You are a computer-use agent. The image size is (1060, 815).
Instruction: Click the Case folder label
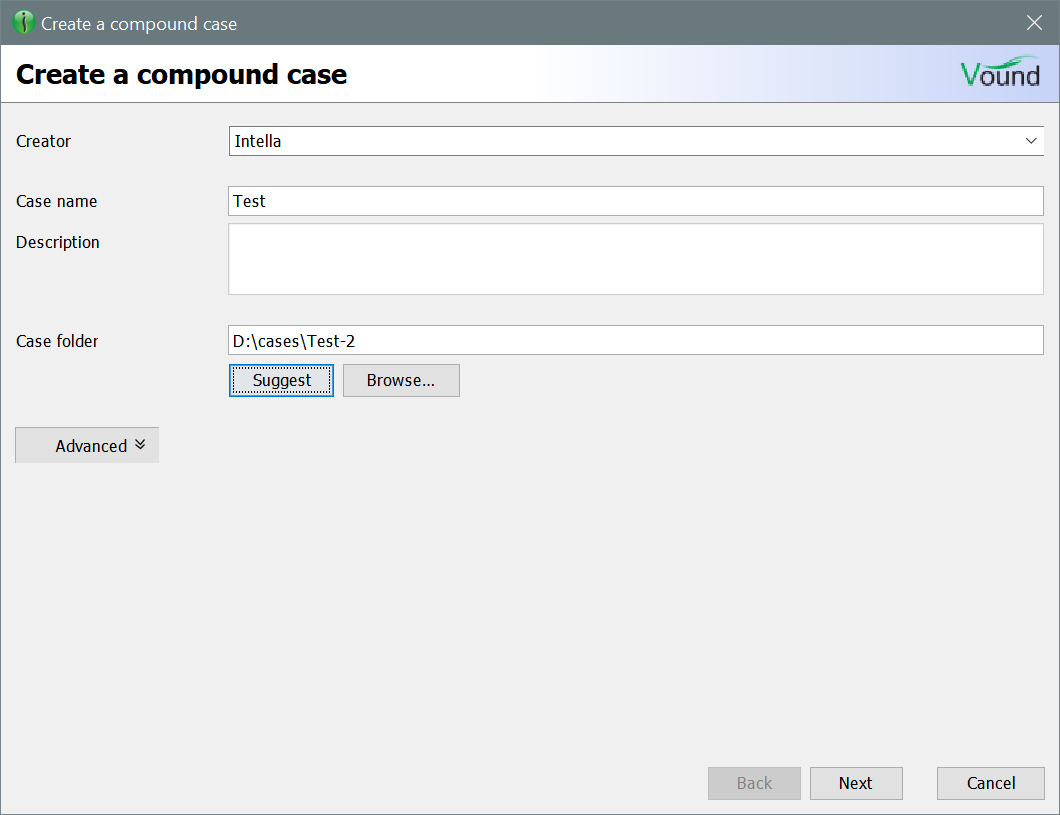coord(57,341)
